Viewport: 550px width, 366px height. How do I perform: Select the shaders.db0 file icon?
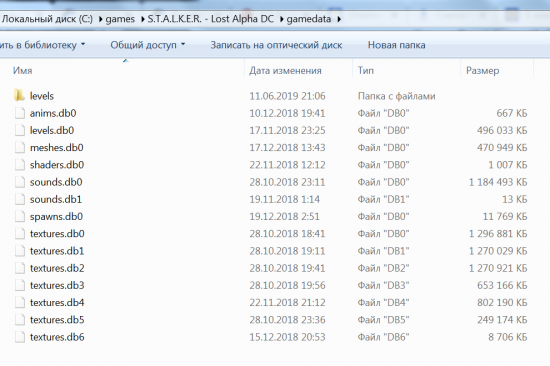pos(20,165)
